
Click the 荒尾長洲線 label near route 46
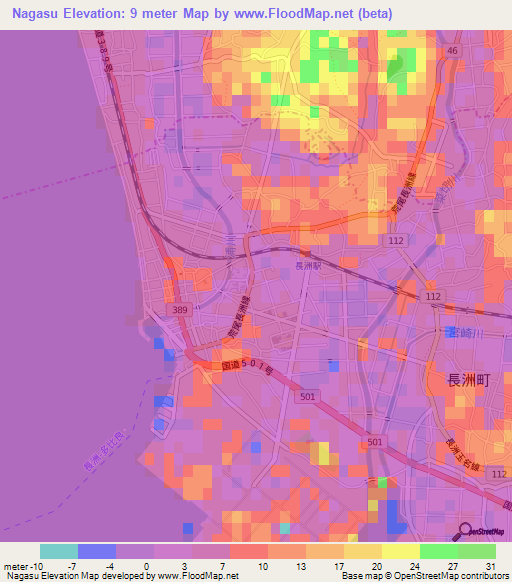405,193
